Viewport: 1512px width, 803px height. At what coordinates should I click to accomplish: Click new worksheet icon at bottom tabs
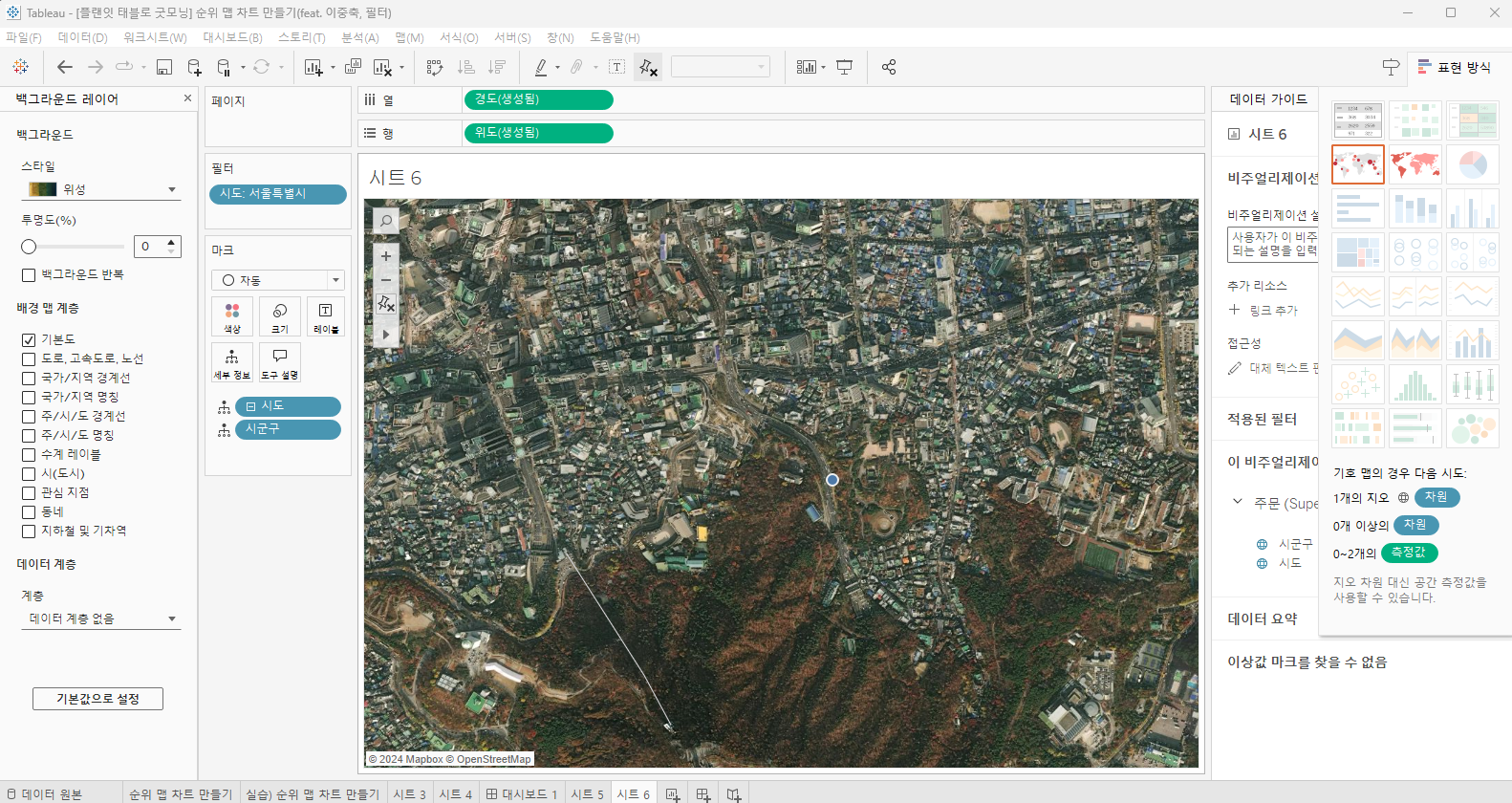[x=673, y=794]
